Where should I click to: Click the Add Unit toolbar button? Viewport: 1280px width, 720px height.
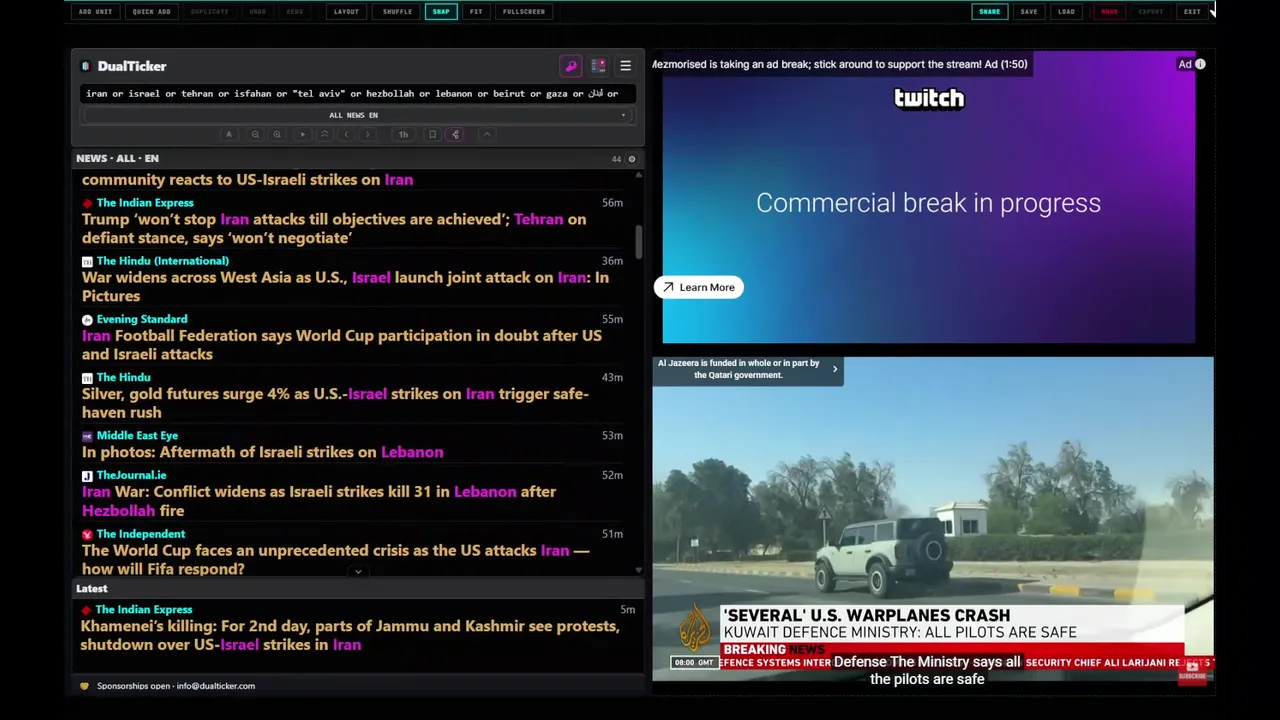pos(95,12)
